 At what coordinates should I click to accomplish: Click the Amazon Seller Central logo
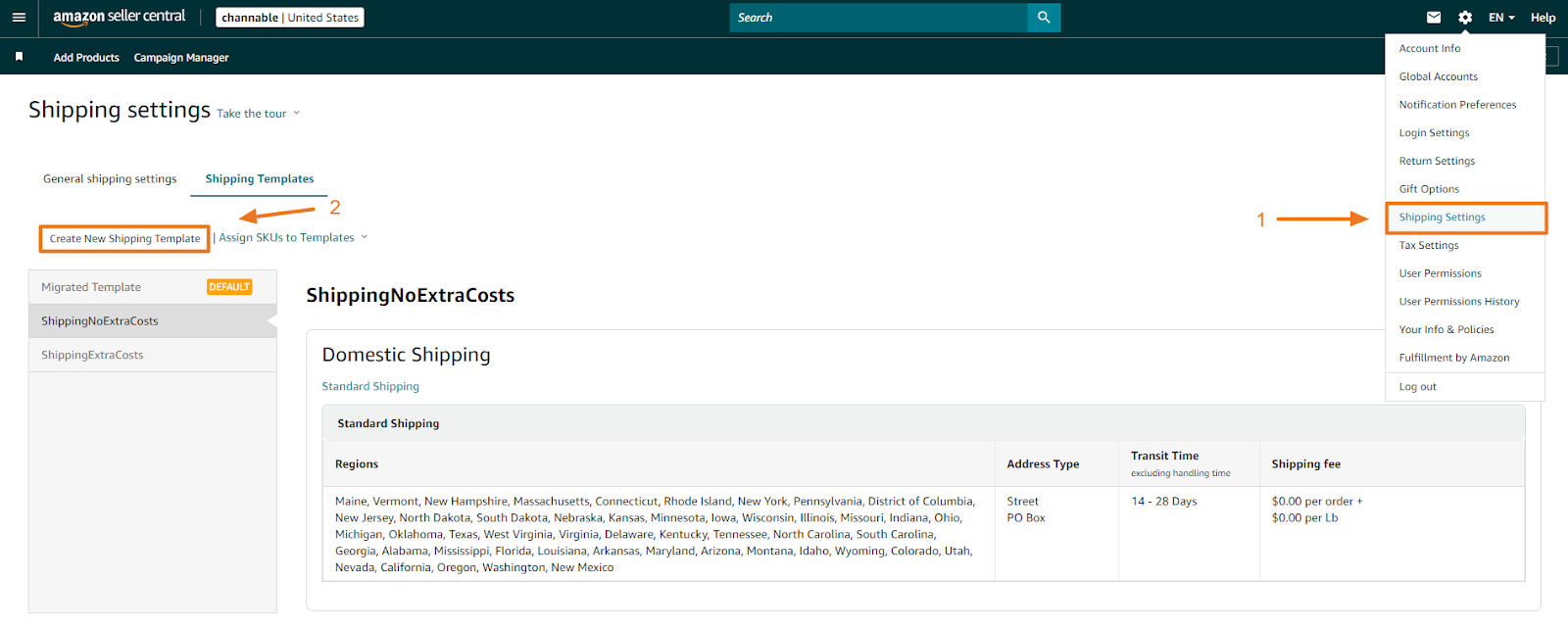tap(119, 18)
